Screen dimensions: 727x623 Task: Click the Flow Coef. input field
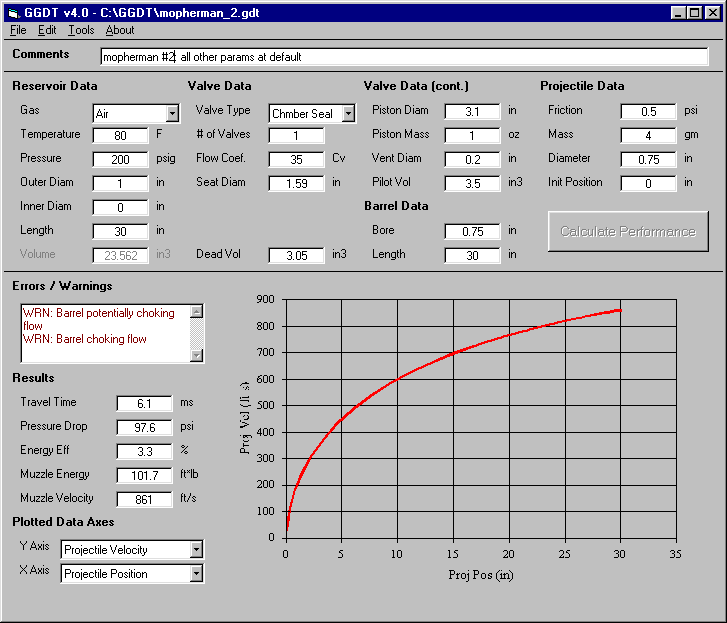tap(296, 159)
